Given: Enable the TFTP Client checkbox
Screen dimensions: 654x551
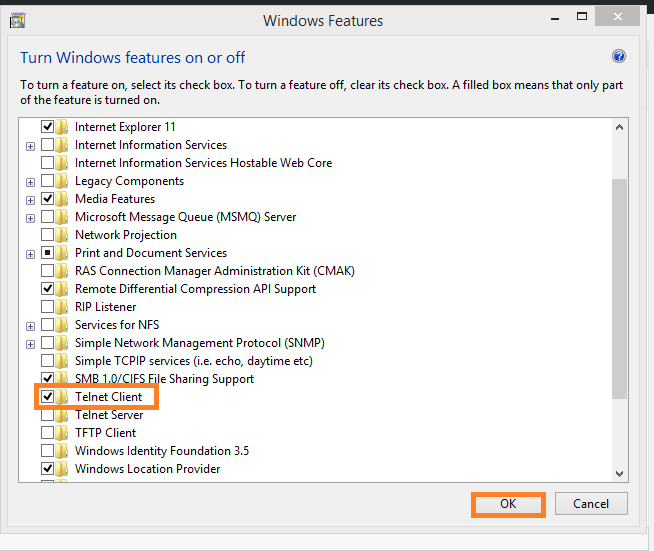Looking at the screenshot, I should point(48,433).
